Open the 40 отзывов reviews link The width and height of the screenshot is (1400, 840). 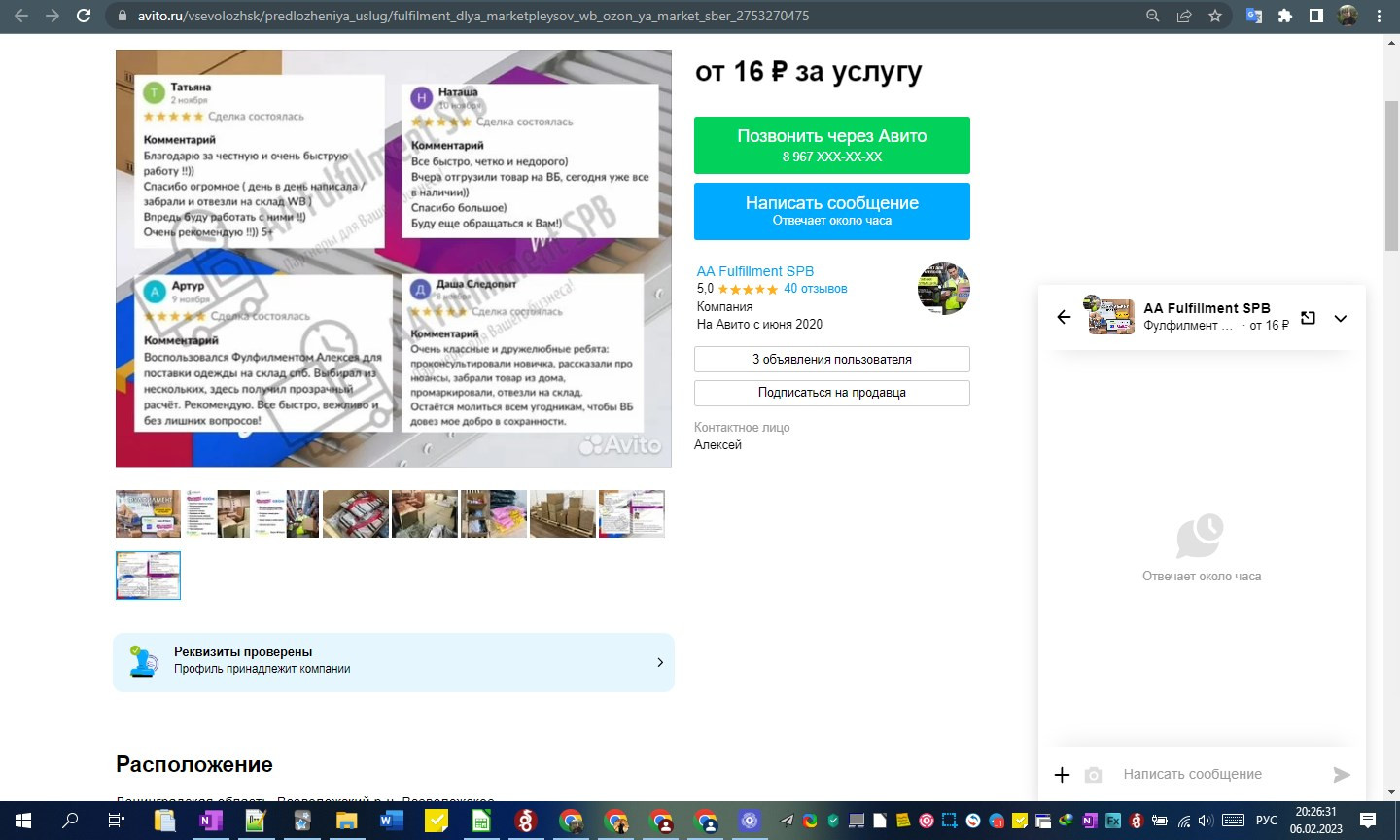pos(816,289)
